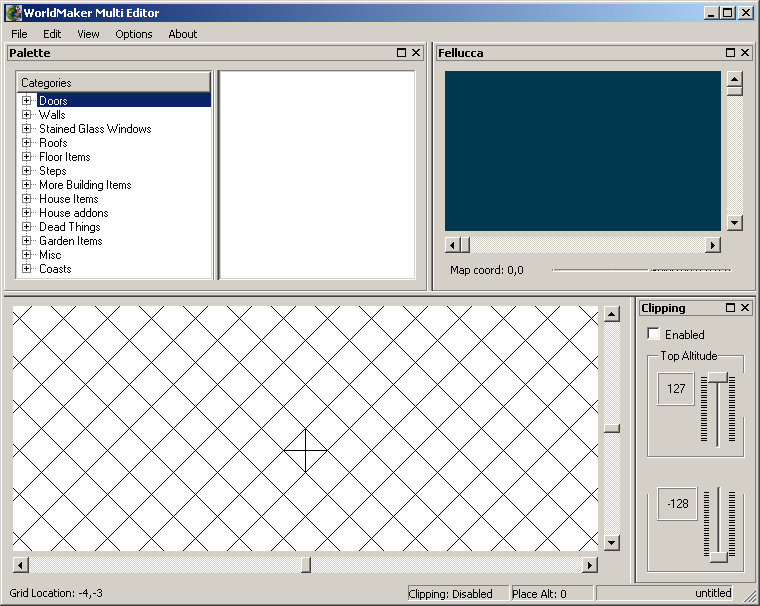Expand the Roofs category tree node
Image resolution: width=760 pixels, height=606 pixels.
pyautogui.click(x=27, y=143)
